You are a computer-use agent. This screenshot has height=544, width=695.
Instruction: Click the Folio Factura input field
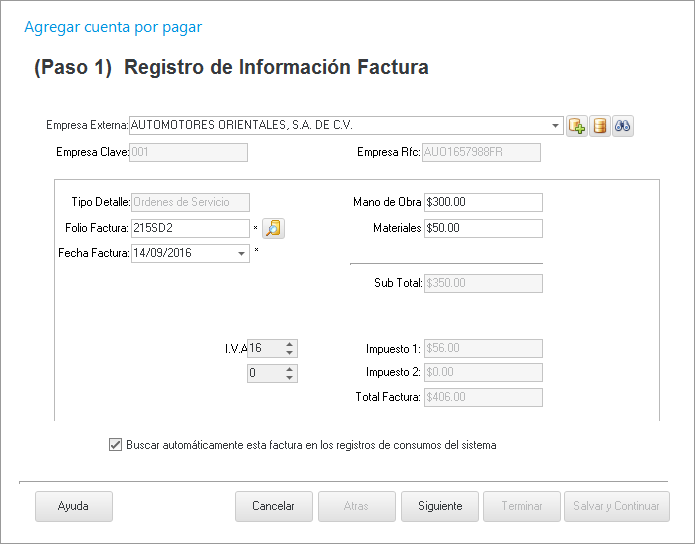(188, 228)
